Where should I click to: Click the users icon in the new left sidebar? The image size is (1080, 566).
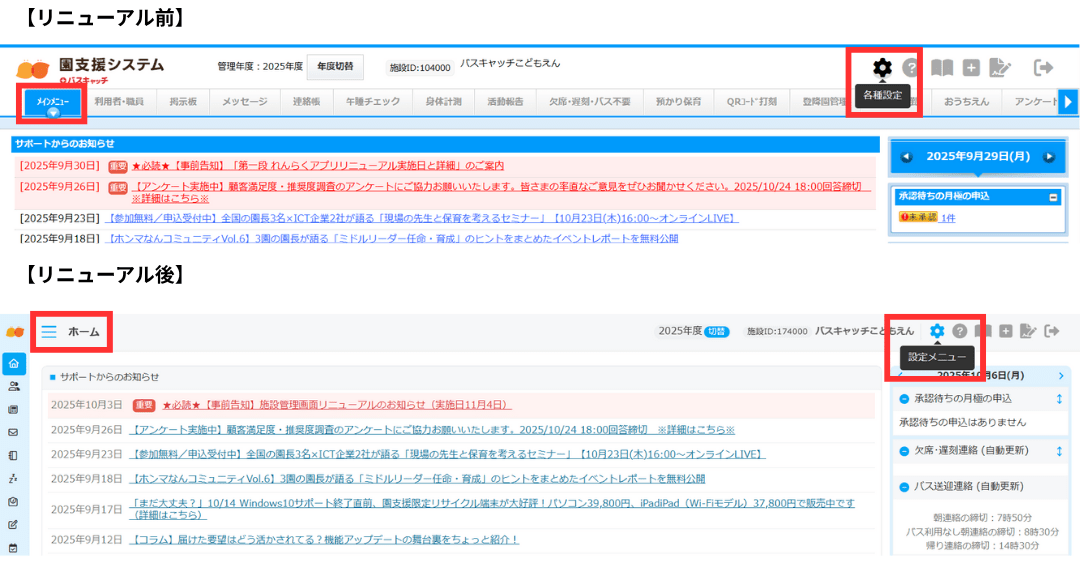14,387
